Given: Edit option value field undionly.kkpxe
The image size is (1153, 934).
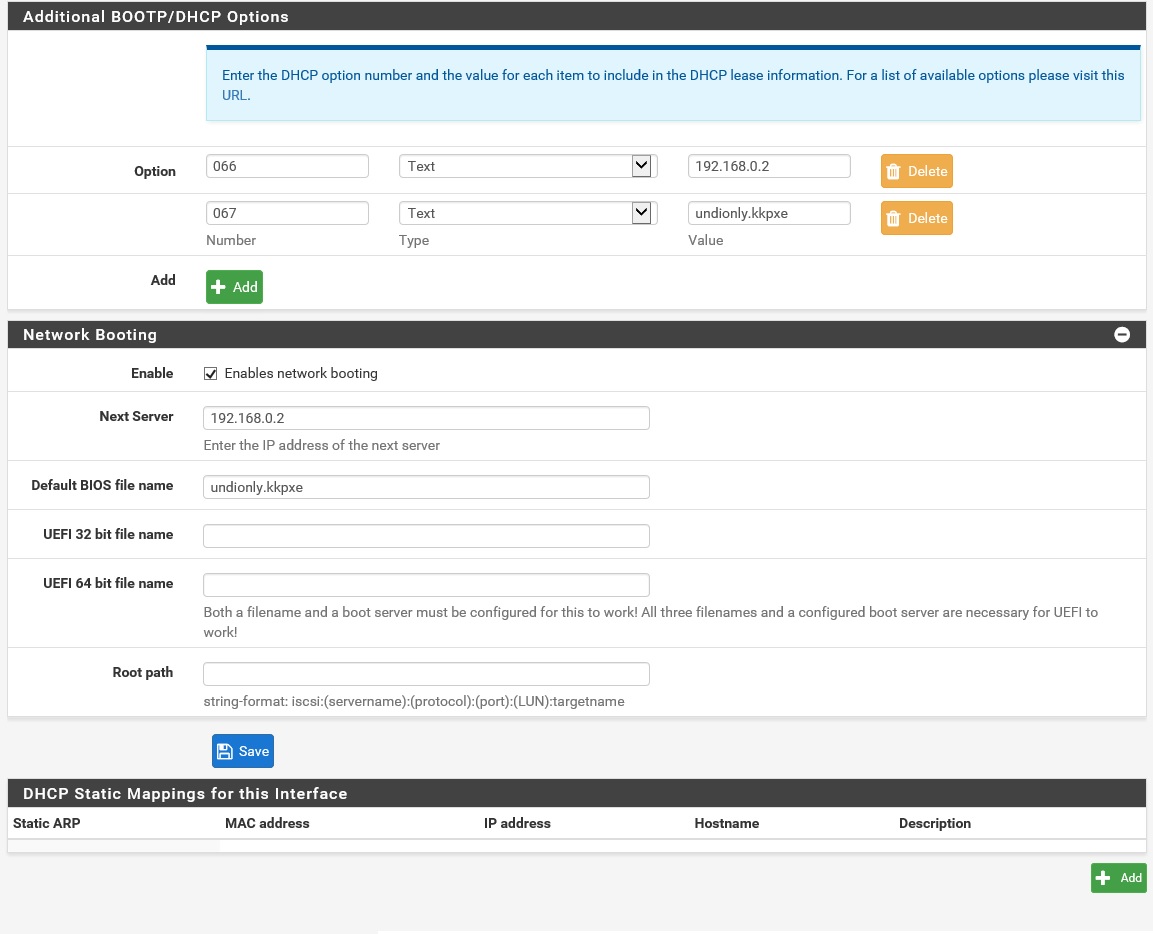Looking at the screenshot, I should (768, 213).
